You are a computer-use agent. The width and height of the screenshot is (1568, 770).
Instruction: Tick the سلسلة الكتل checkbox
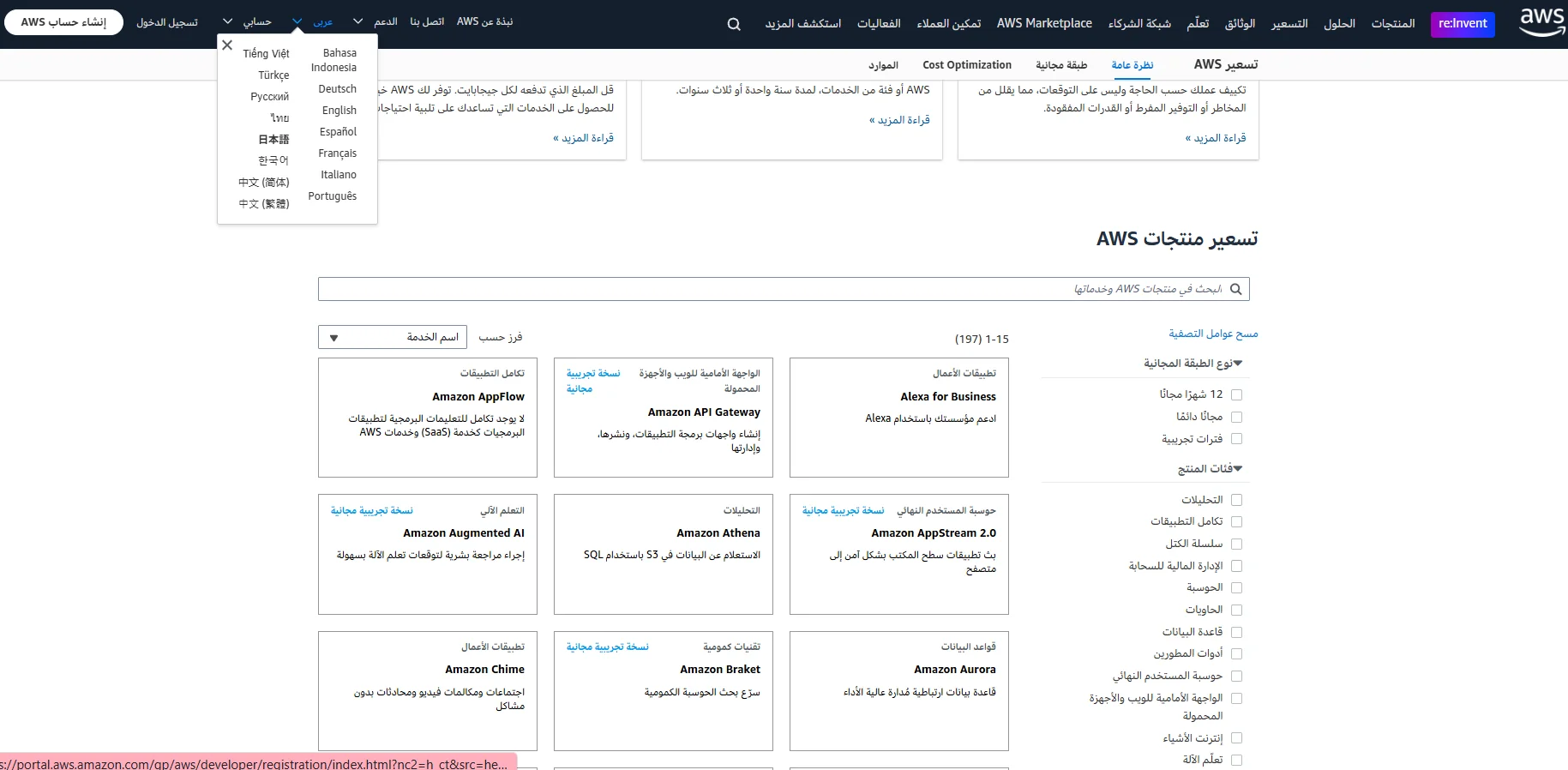[x=1236, y=544]
